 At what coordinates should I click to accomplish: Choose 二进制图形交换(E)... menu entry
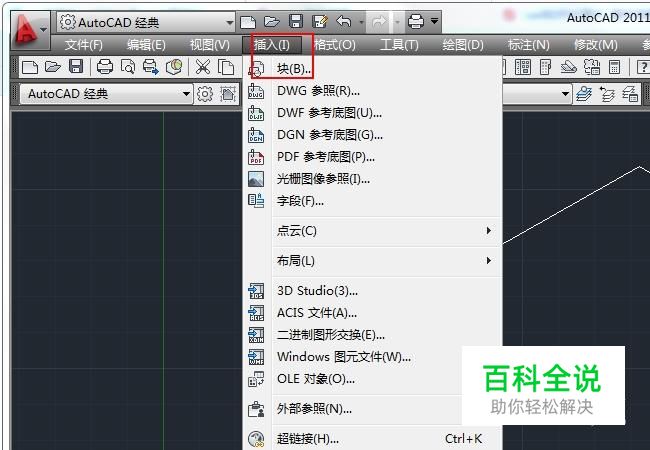coord(374,335)
